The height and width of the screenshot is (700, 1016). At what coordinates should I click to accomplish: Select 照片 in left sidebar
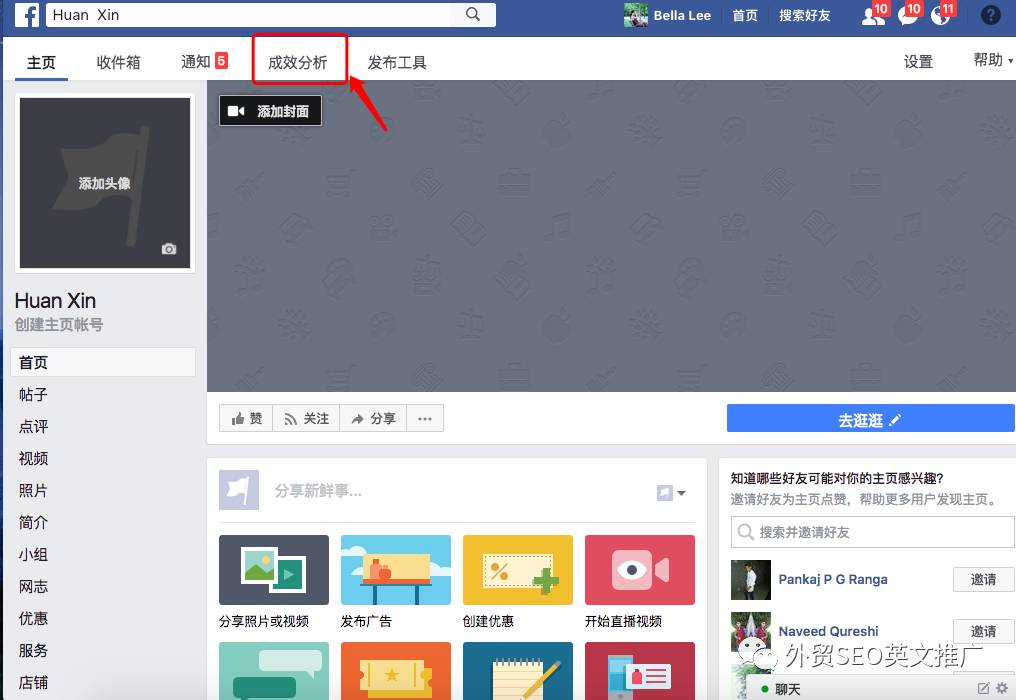coord(33,490)
